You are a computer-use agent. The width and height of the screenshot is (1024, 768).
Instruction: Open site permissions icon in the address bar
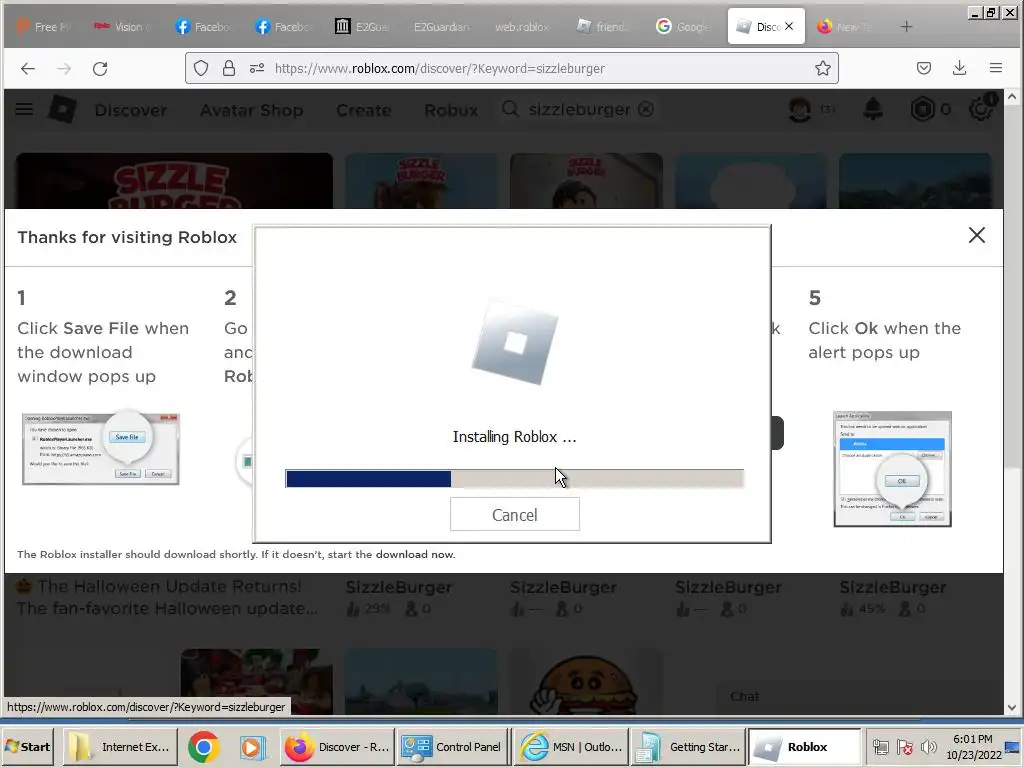point(257,69)
